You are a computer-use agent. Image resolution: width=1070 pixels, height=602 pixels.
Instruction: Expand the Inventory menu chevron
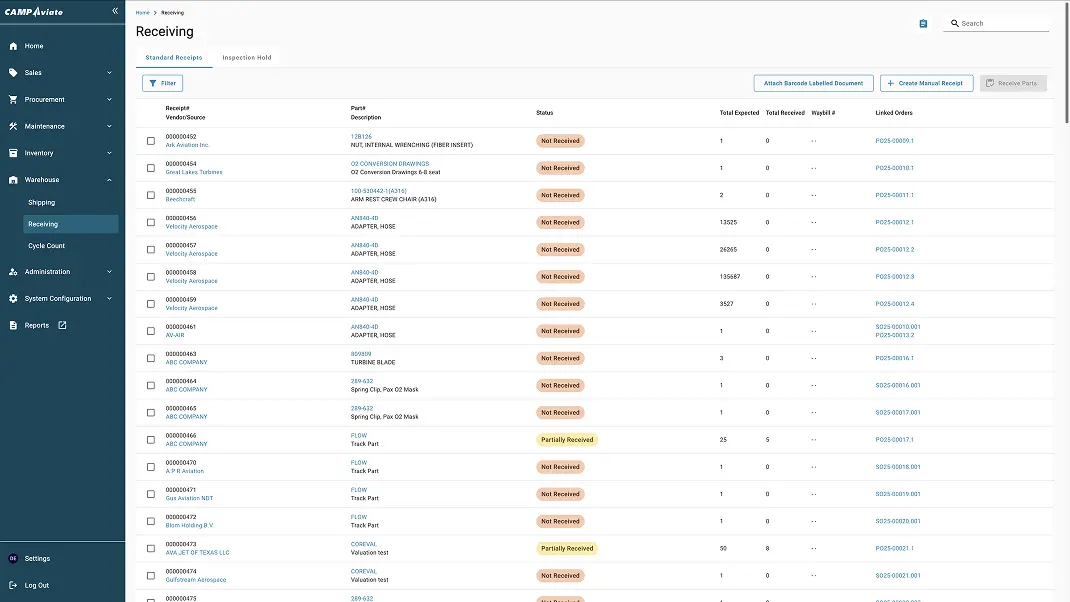pos(109,153)
